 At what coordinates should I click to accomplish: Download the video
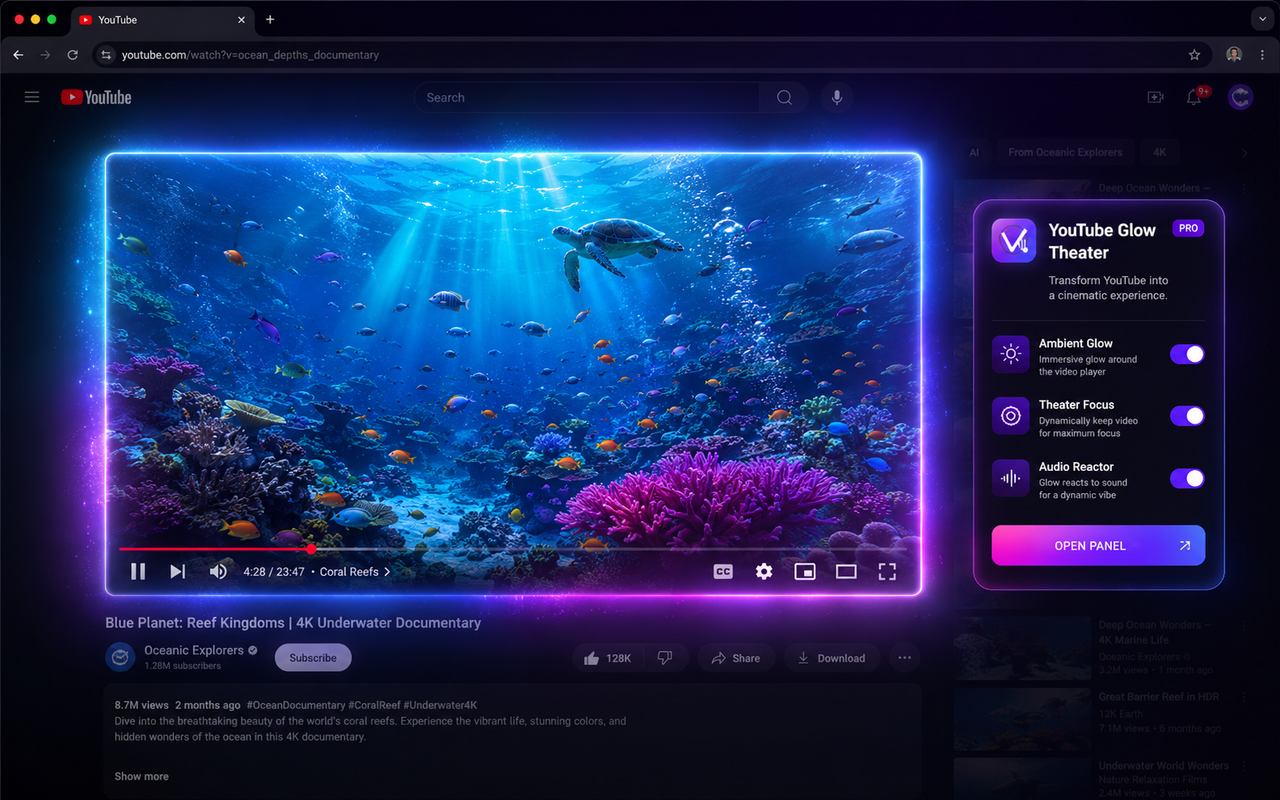[x=831, y=658]
